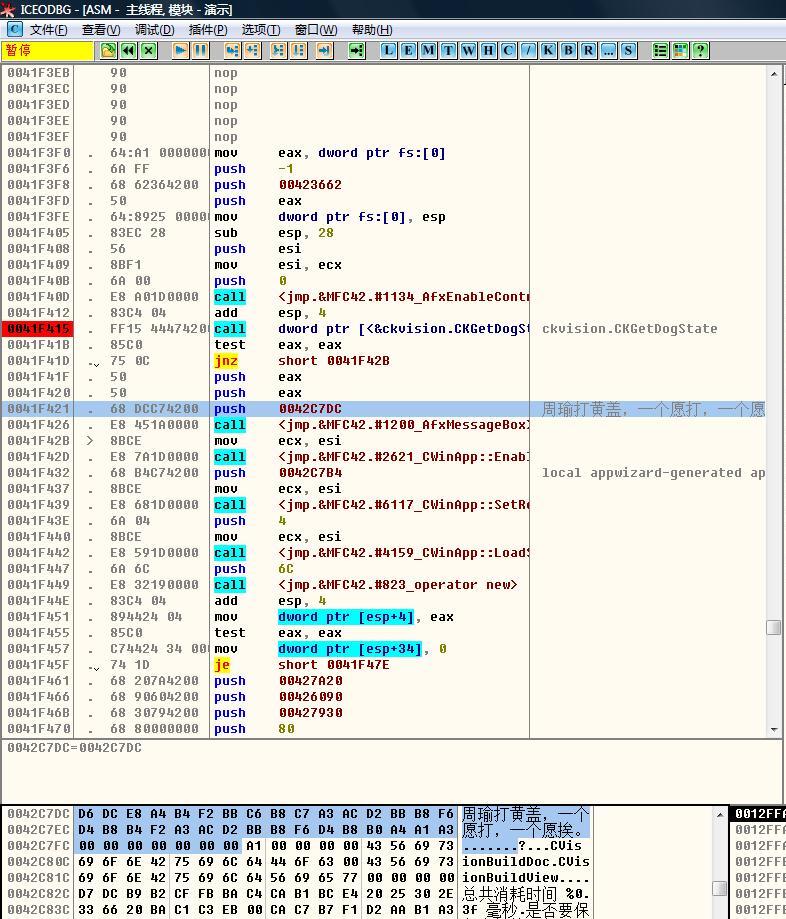Show Memory map with M button

(x=428, y=50)
